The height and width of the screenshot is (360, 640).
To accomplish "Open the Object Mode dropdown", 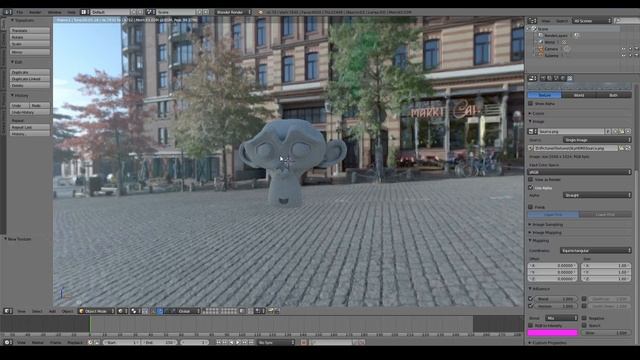I will click(x=97, y=311).
